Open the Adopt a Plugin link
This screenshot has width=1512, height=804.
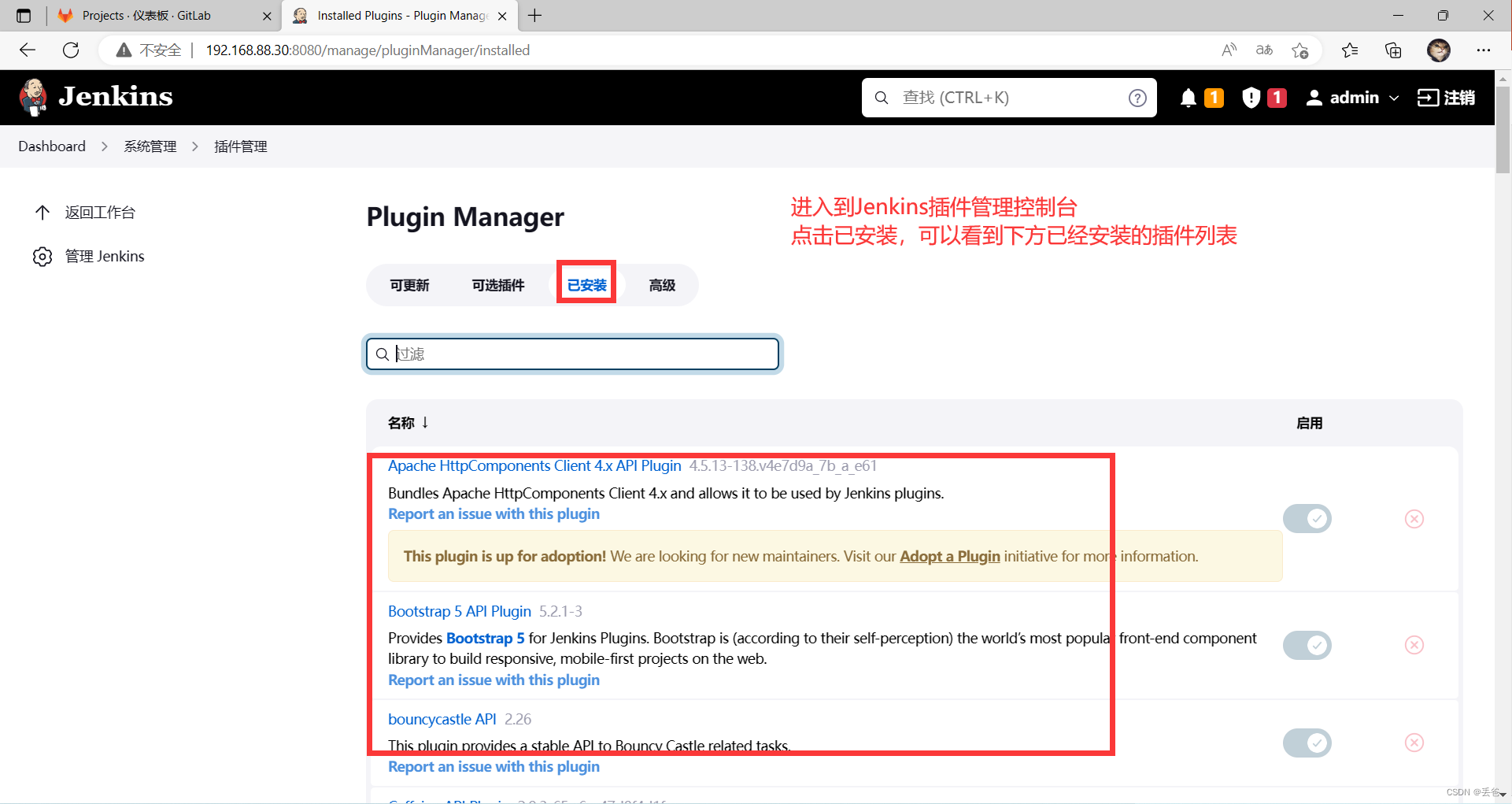950,557
